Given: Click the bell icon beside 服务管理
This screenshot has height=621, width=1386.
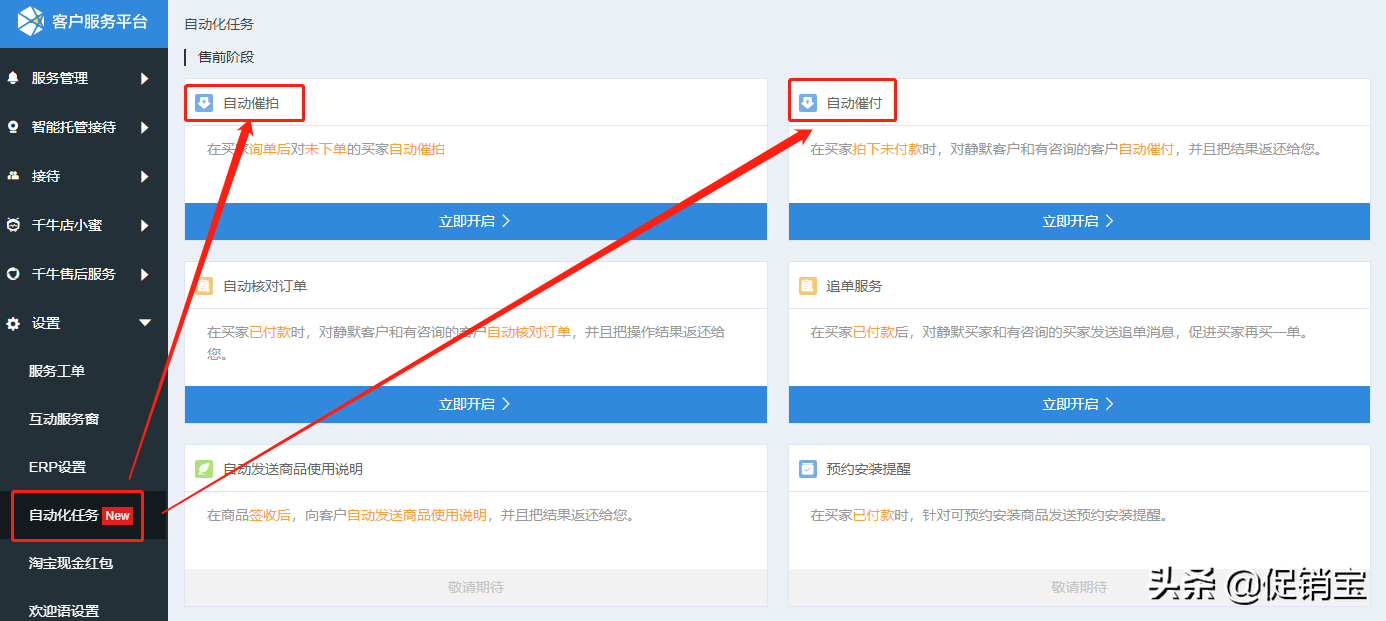Looking at the screenshot, I should click(13, 78).
